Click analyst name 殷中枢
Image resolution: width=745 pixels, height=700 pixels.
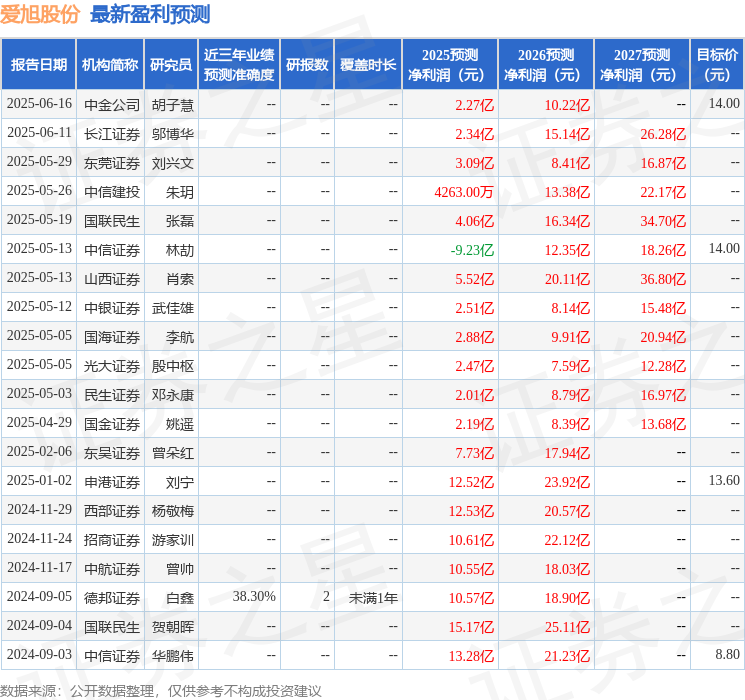(x=172, y=366)
